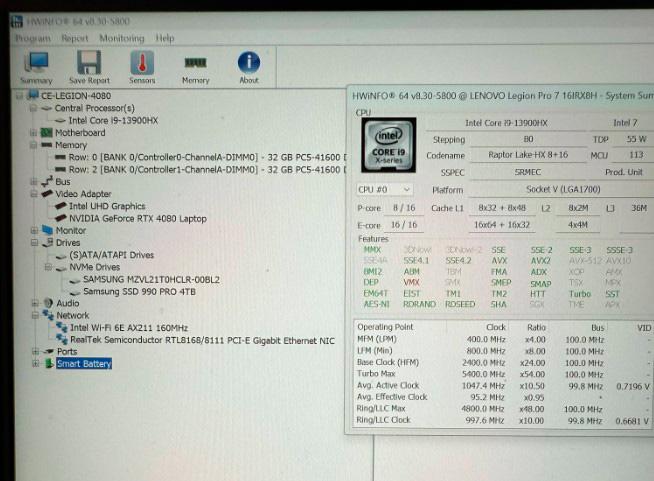
Task: Collapse the Video Adapter node
Action: pos(34,194)
